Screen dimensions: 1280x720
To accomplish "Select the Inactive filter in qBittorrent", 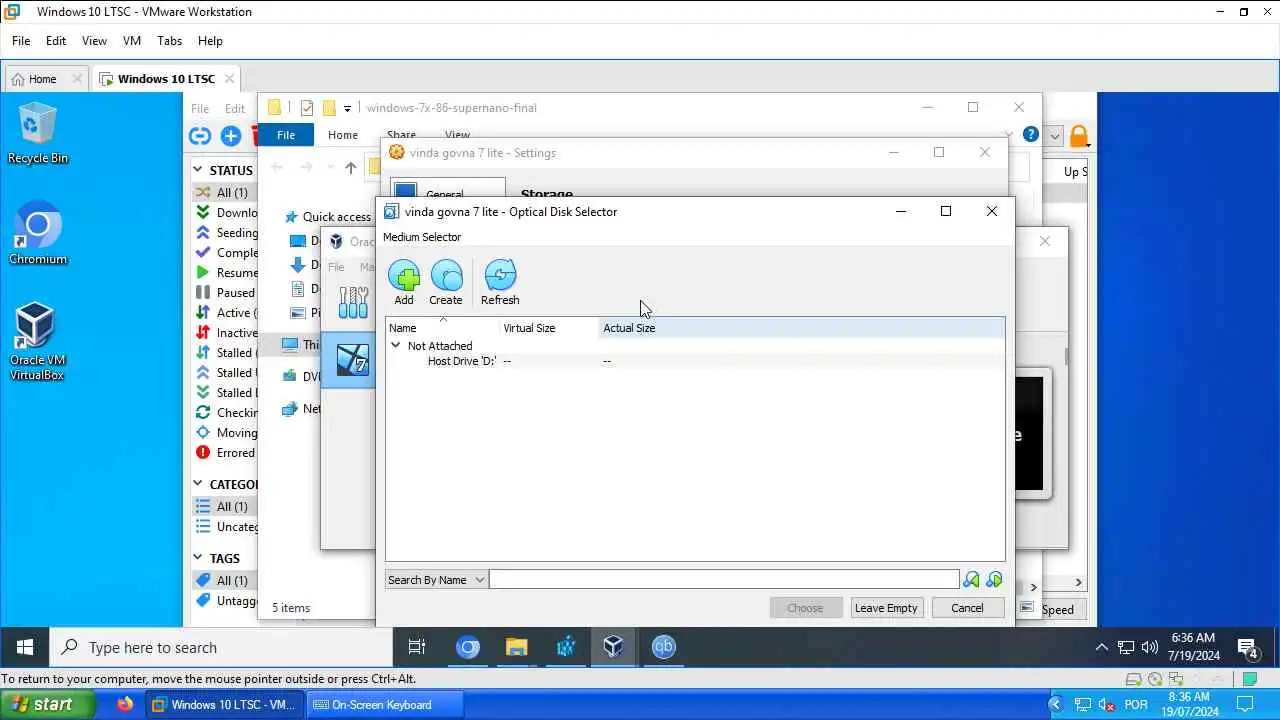I will point(226,333).
